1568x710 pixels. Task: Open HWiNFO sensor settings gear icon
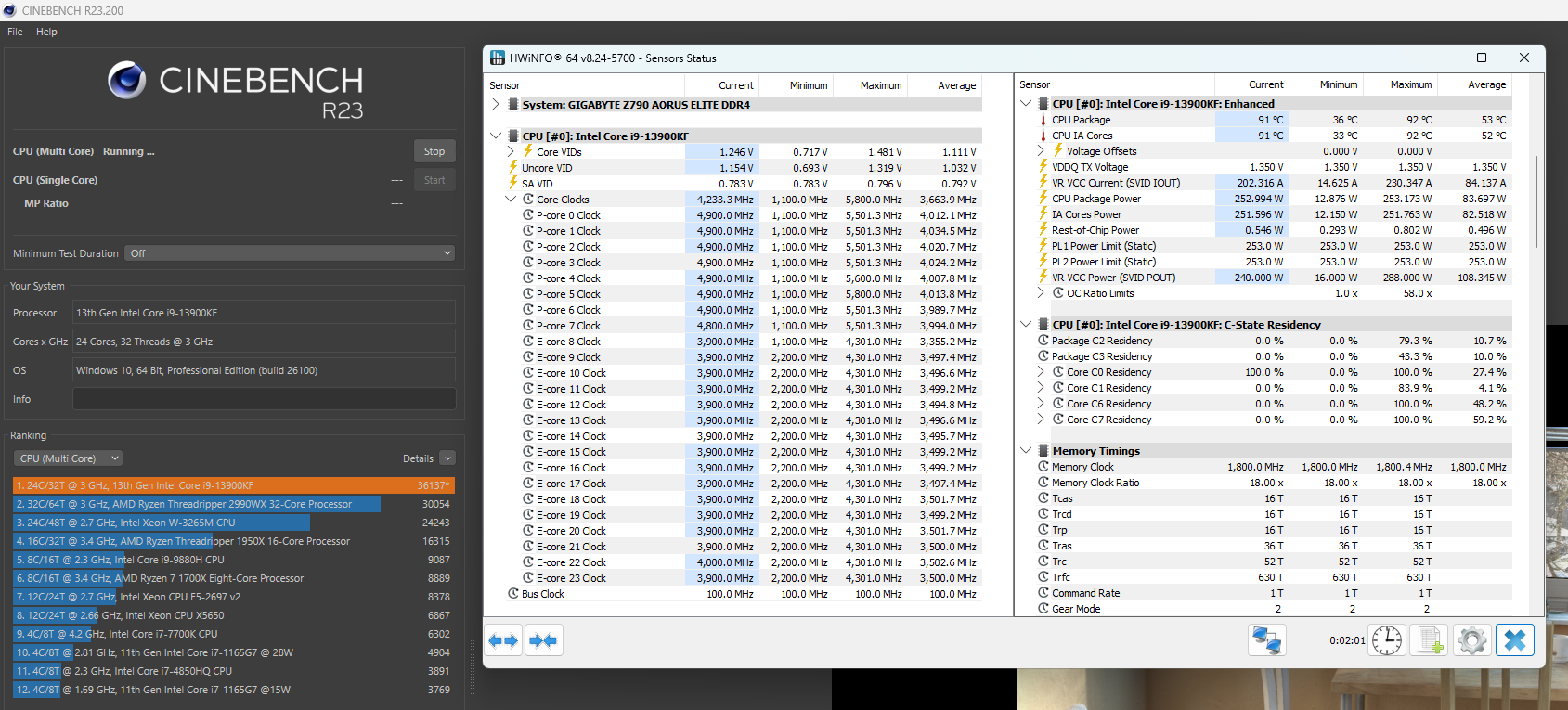1472,640
